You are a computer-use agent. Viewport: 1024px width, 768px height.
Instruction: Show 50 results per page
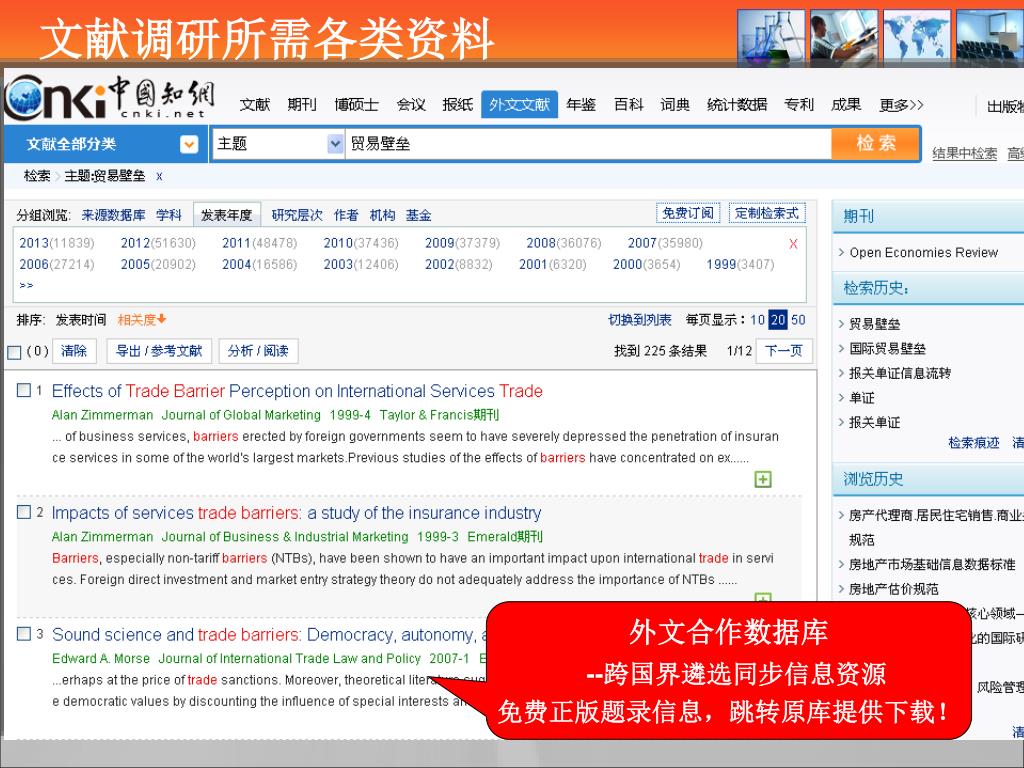pos(798,320)
